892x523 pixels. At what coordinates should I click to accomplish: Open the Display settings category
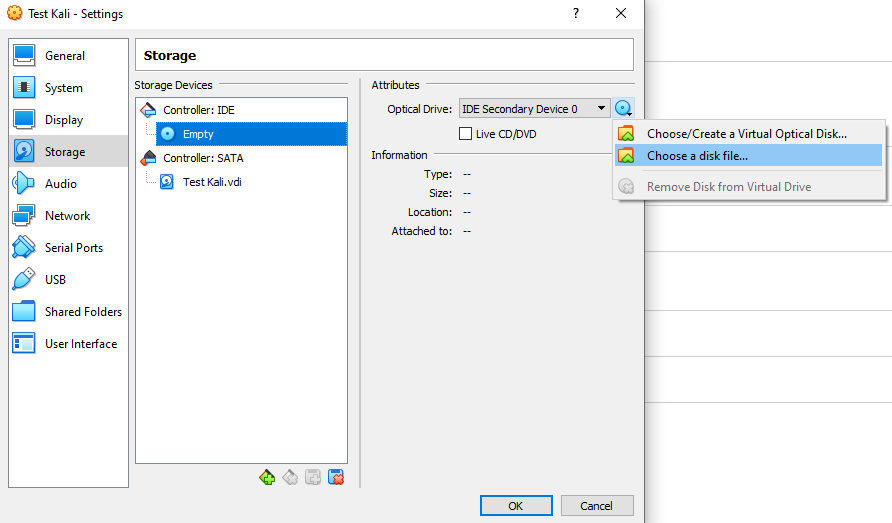(64, 120)
